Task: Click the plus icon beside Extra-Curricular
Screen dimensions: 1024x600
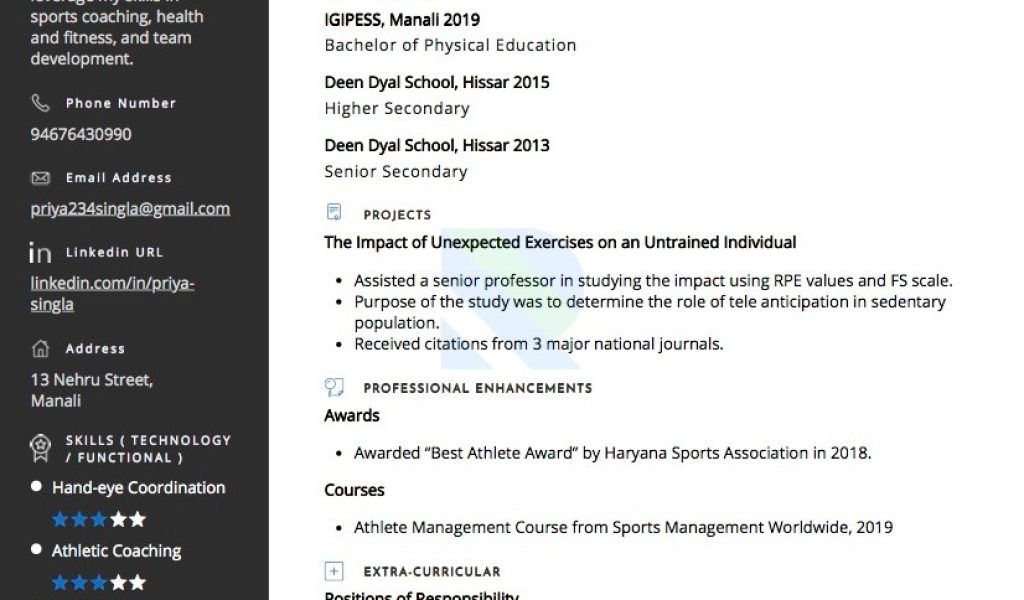Action: [x=334, y=571]
